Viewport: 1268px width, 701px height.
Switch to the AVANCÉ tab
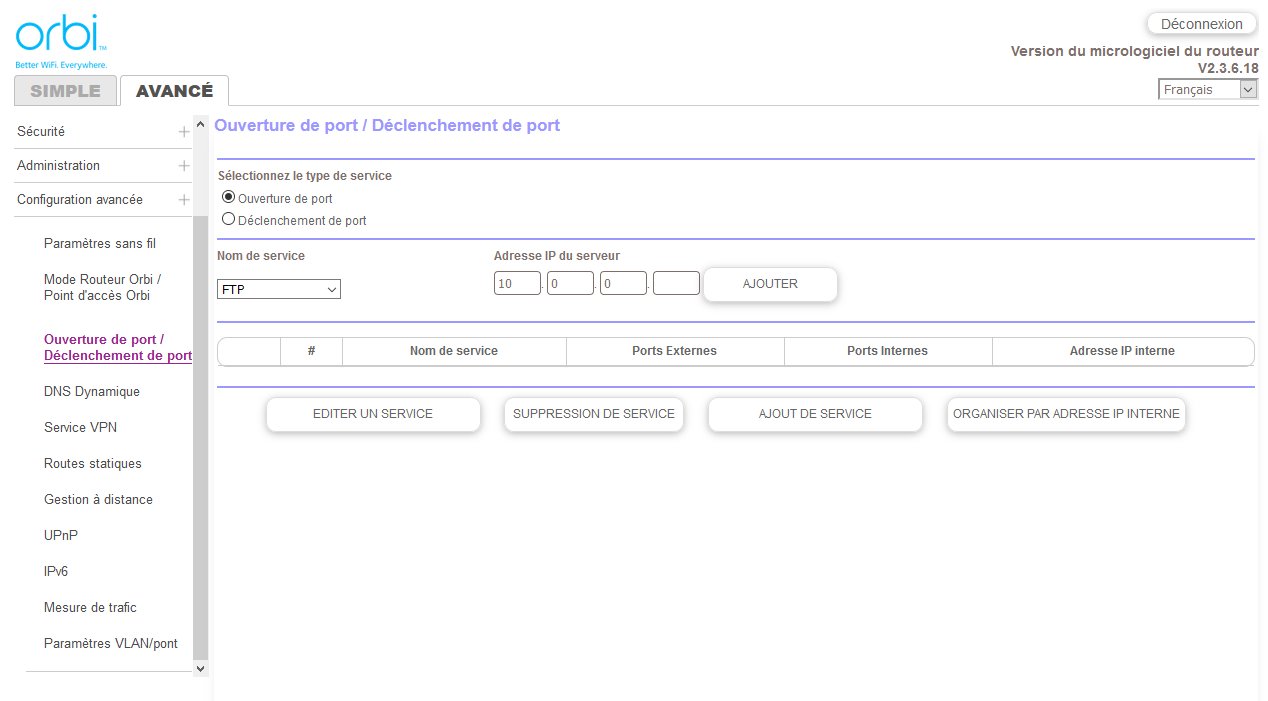174,91
